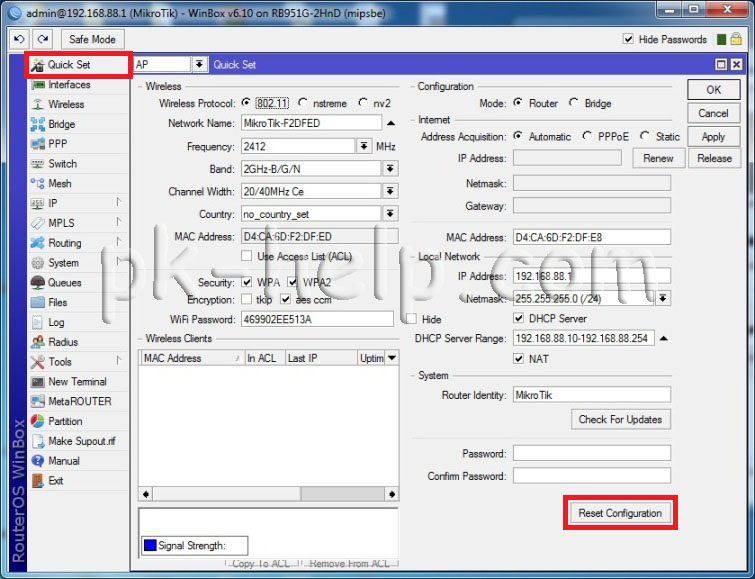Click the Quick Set sidebar icon
The height and width of the screenshot is (579, 755).
click(x=38, y=65)
